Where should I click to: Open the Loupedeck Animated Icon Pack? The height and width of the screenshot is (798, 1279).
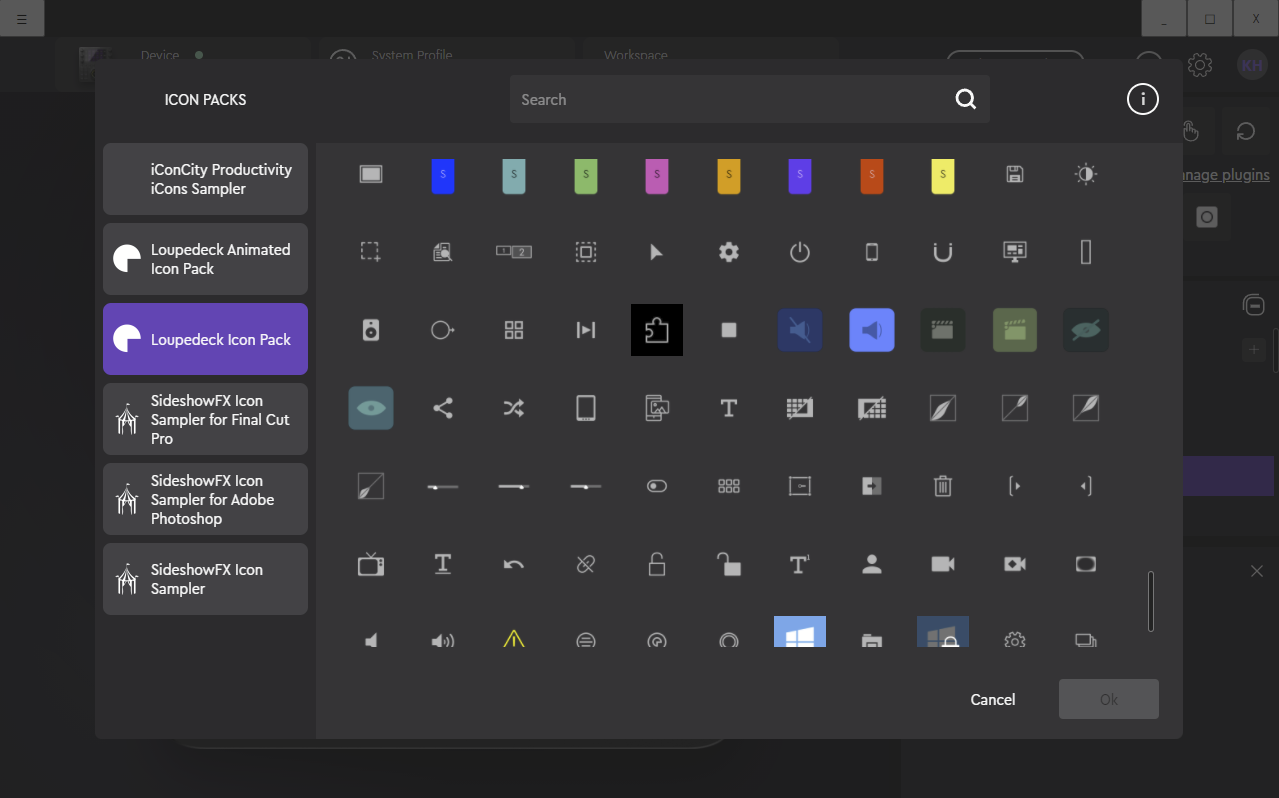pyautogui.click(x=205, y=259)
